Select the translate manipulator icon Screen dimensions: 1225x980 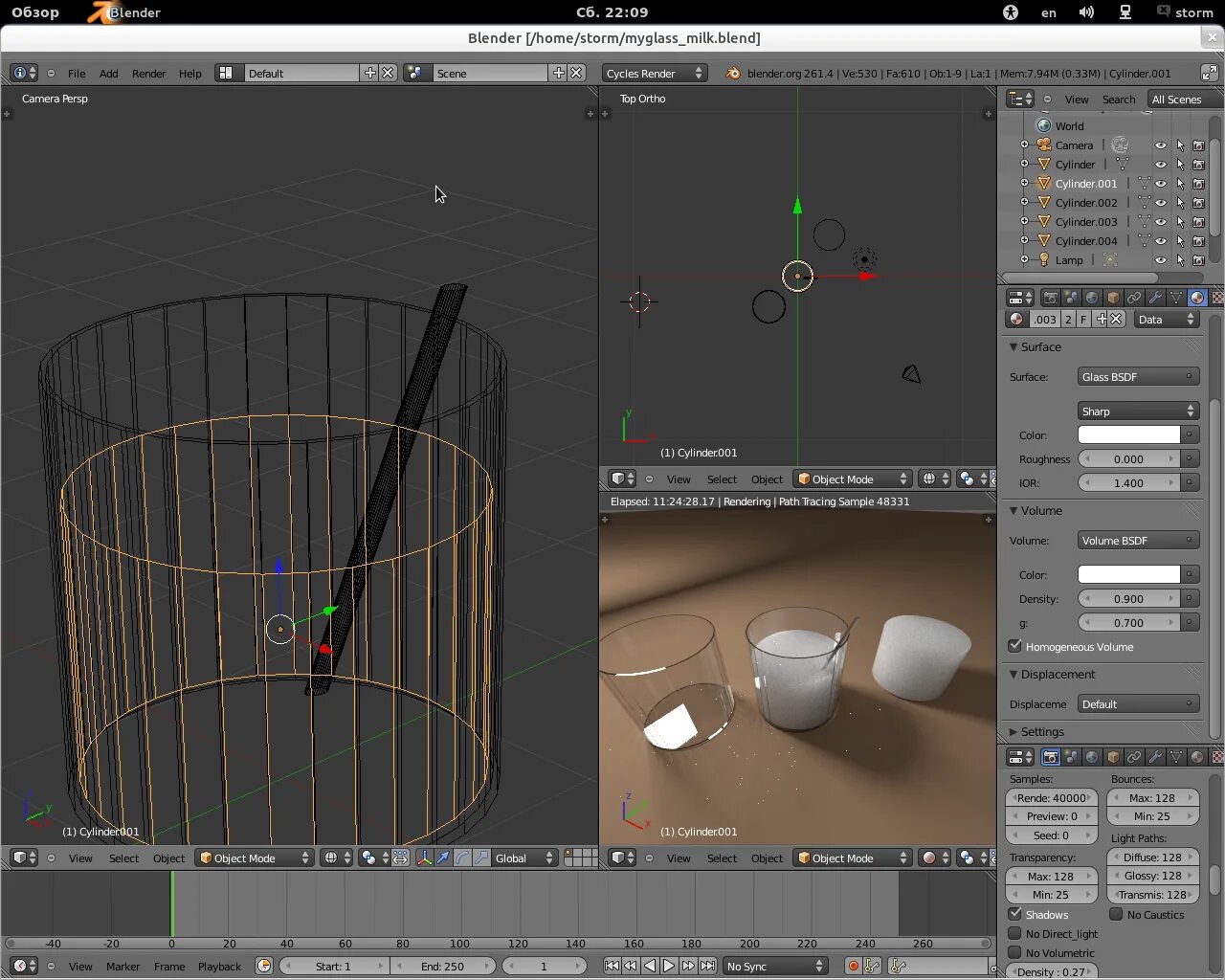(x=444, y=858)
